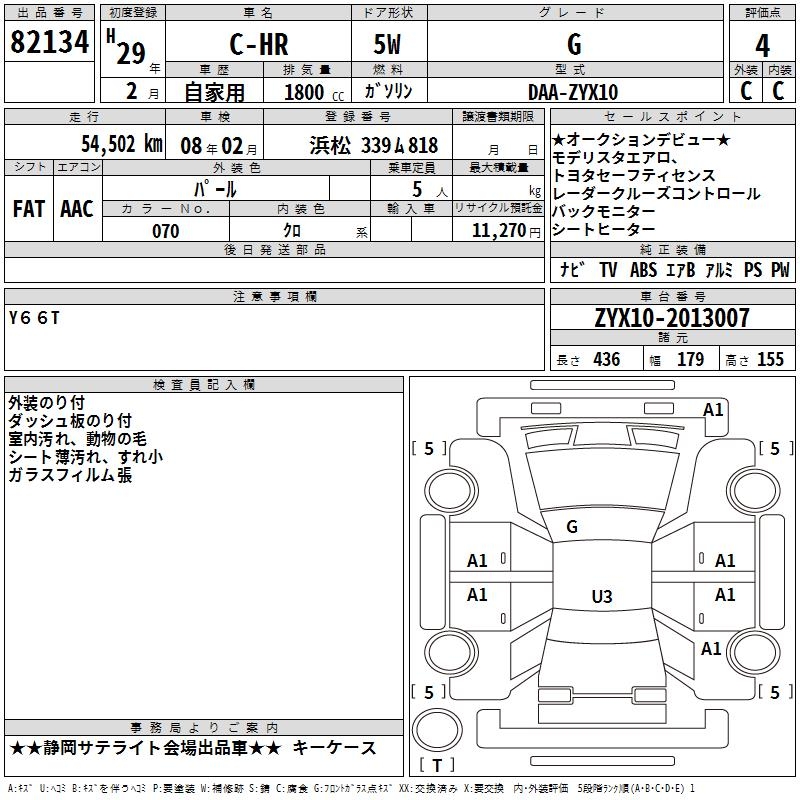
Task: Select the 静岡サテライト会場出品車 office notice
Action: click(x=145, y=748)
